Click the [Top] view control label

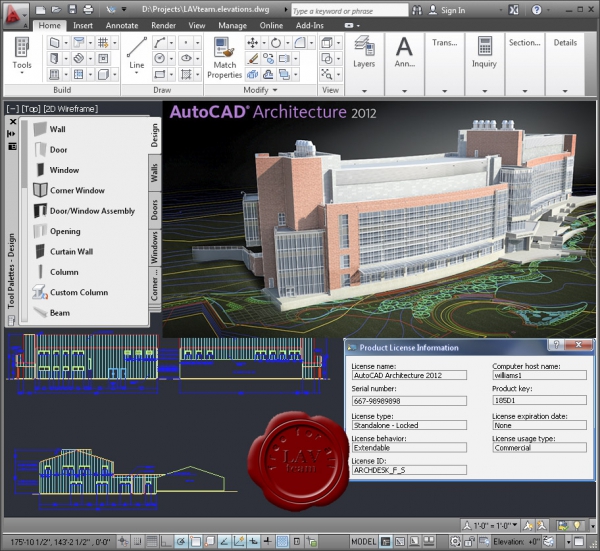[x=31, y=109]
